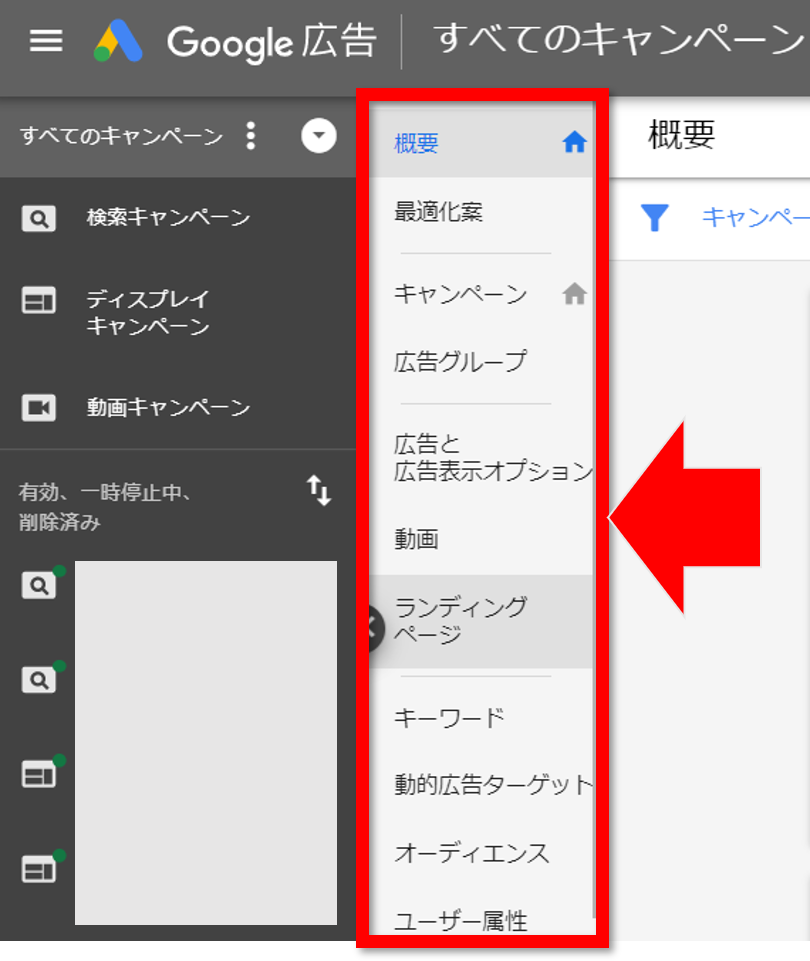810x961 pixels.
Task: Select the second search campaign row icon
Action: [x=40, y=679]
